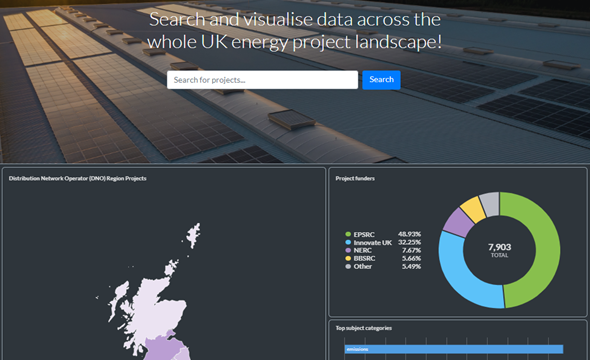Viewport: 590px width, 360px height.
Task: Click the hero headline about UK energy projects
Action: [295, 30]
